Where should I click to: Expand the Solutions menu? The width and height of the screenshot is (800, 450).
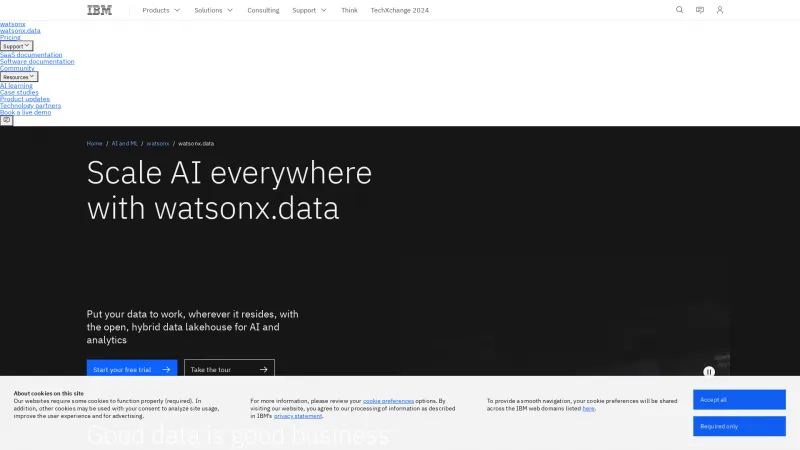point(213,10)
